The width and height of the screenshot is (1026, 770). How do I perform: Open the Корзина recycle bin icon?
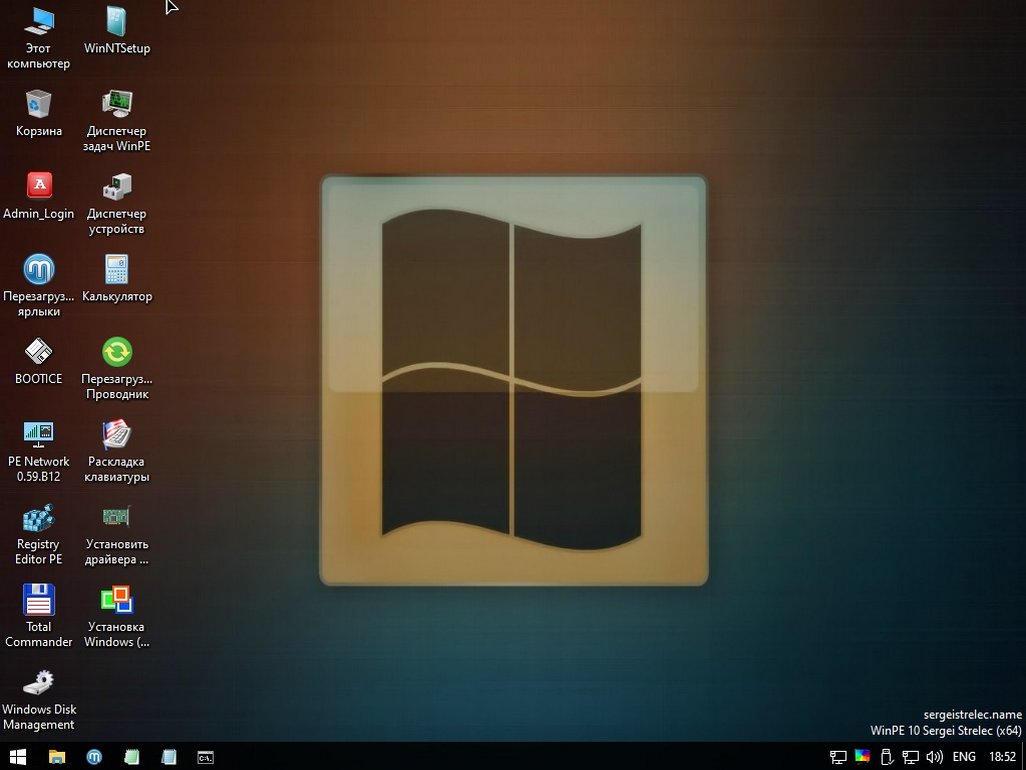click(39, 104)
